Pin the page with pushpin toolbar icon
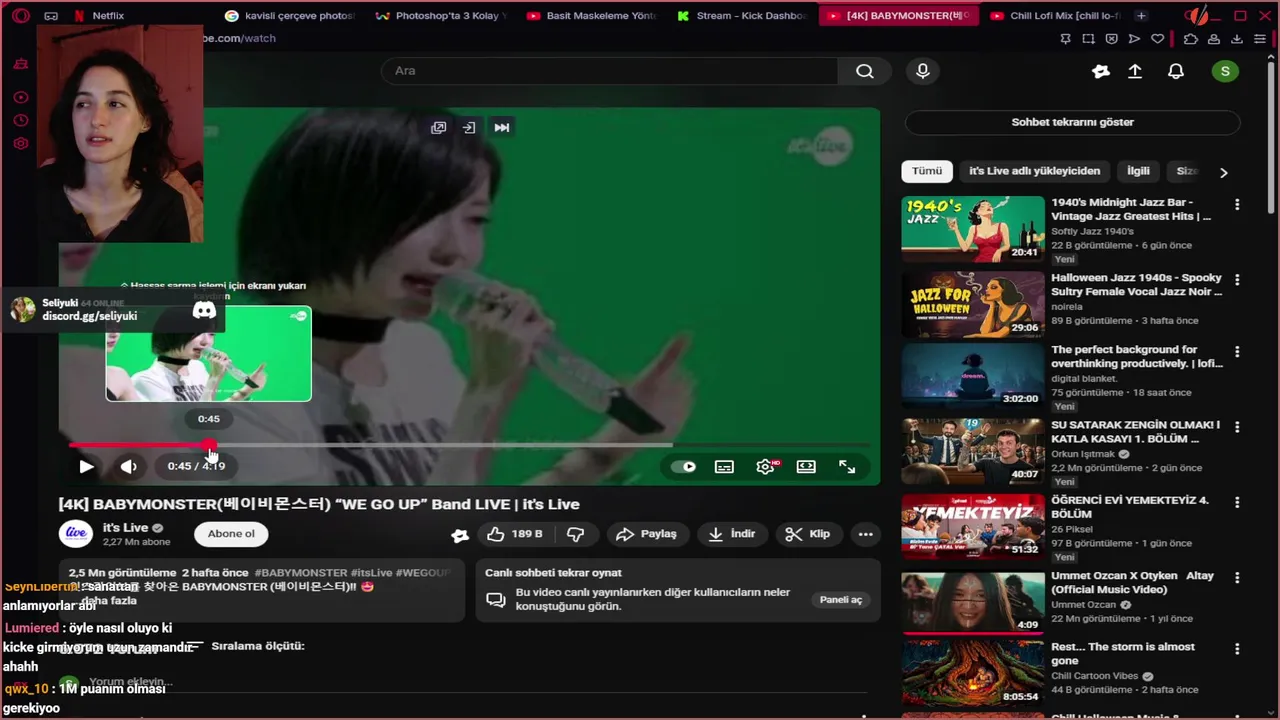This screenshot has width=1280, height=720. (x=1065, y=39)
